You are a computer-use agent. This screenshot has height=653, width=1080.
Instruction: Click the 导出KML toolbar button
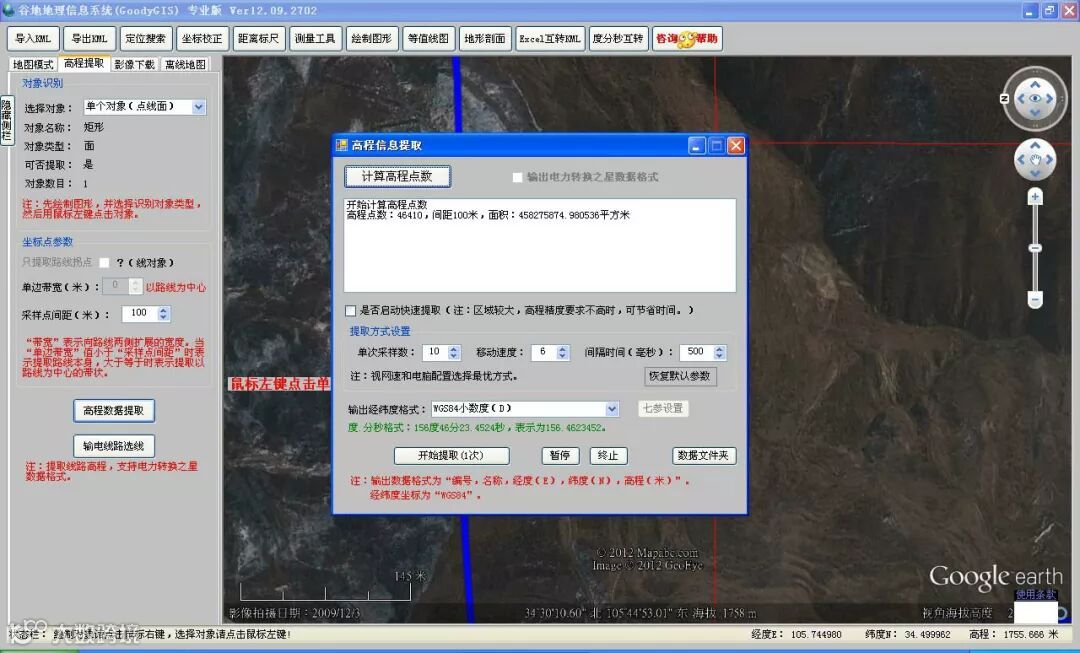90,39
